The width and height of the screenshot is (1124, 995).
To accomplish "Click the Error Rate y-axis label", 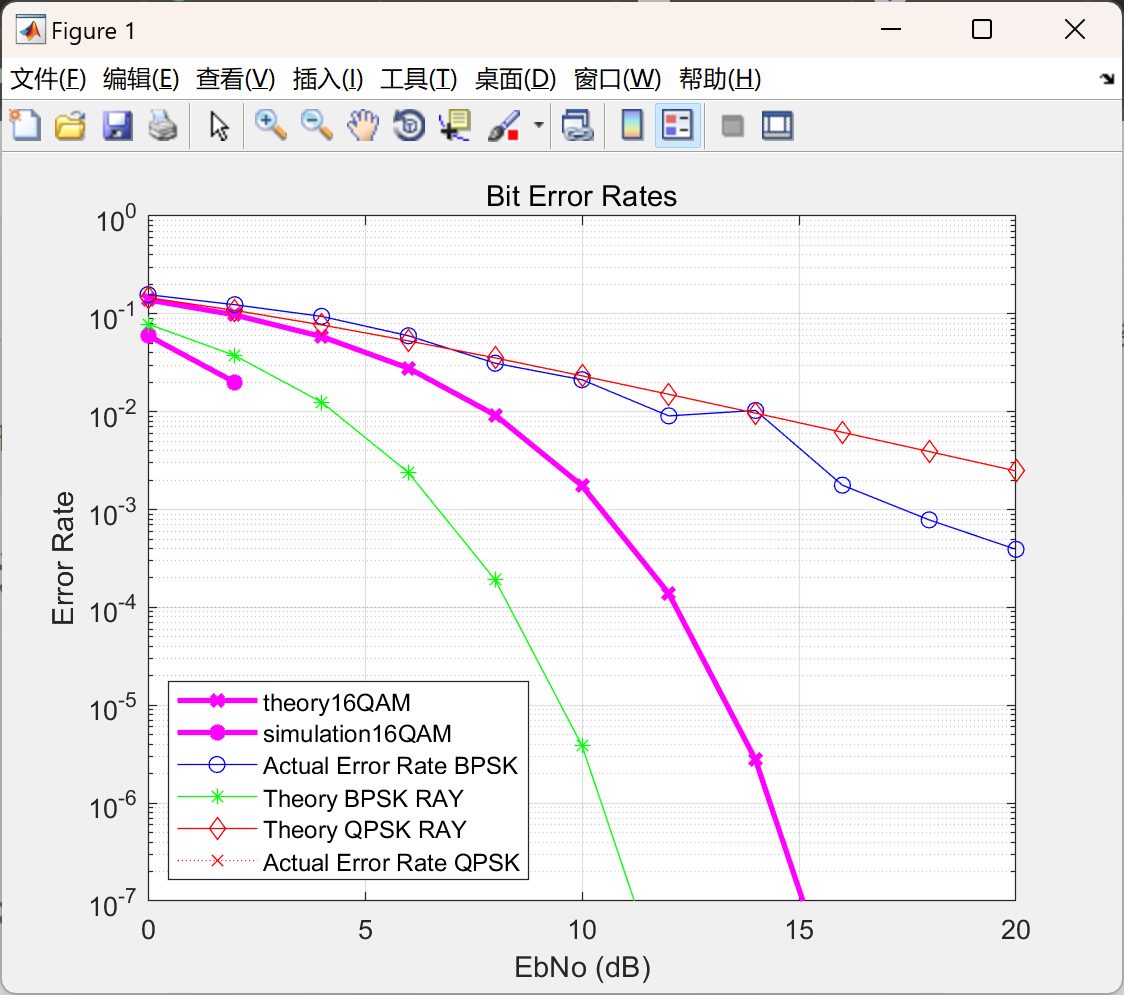I will click(x=63, y=558).
